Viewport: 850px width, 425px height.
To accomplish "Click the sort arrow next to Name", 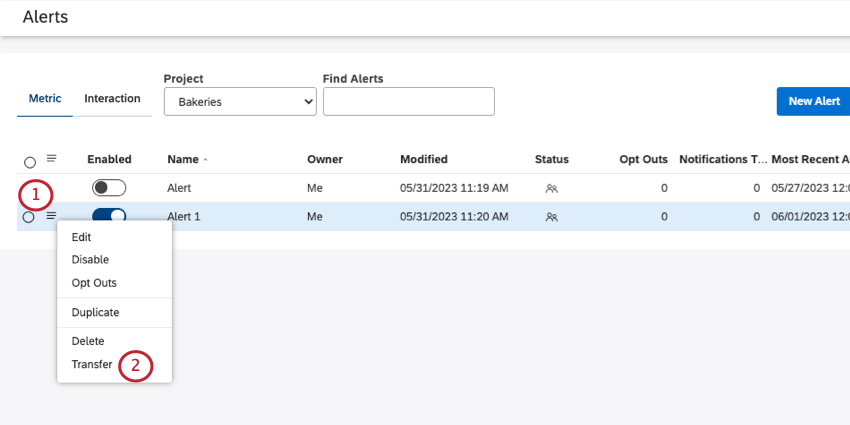I will pyautogui.click(x=206, y=160).
